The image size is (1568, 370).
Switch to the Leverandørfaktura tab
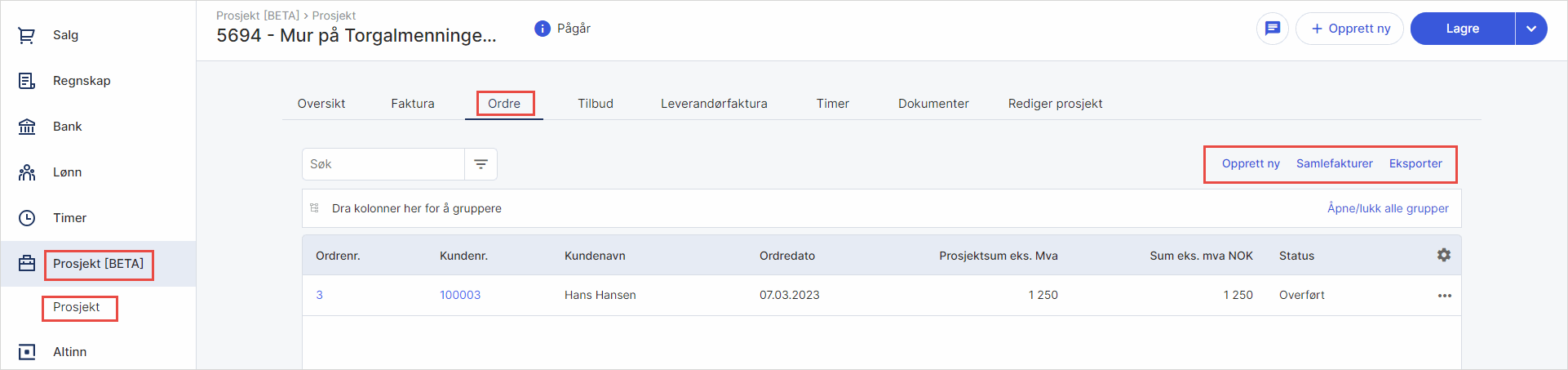click(714, 104)
